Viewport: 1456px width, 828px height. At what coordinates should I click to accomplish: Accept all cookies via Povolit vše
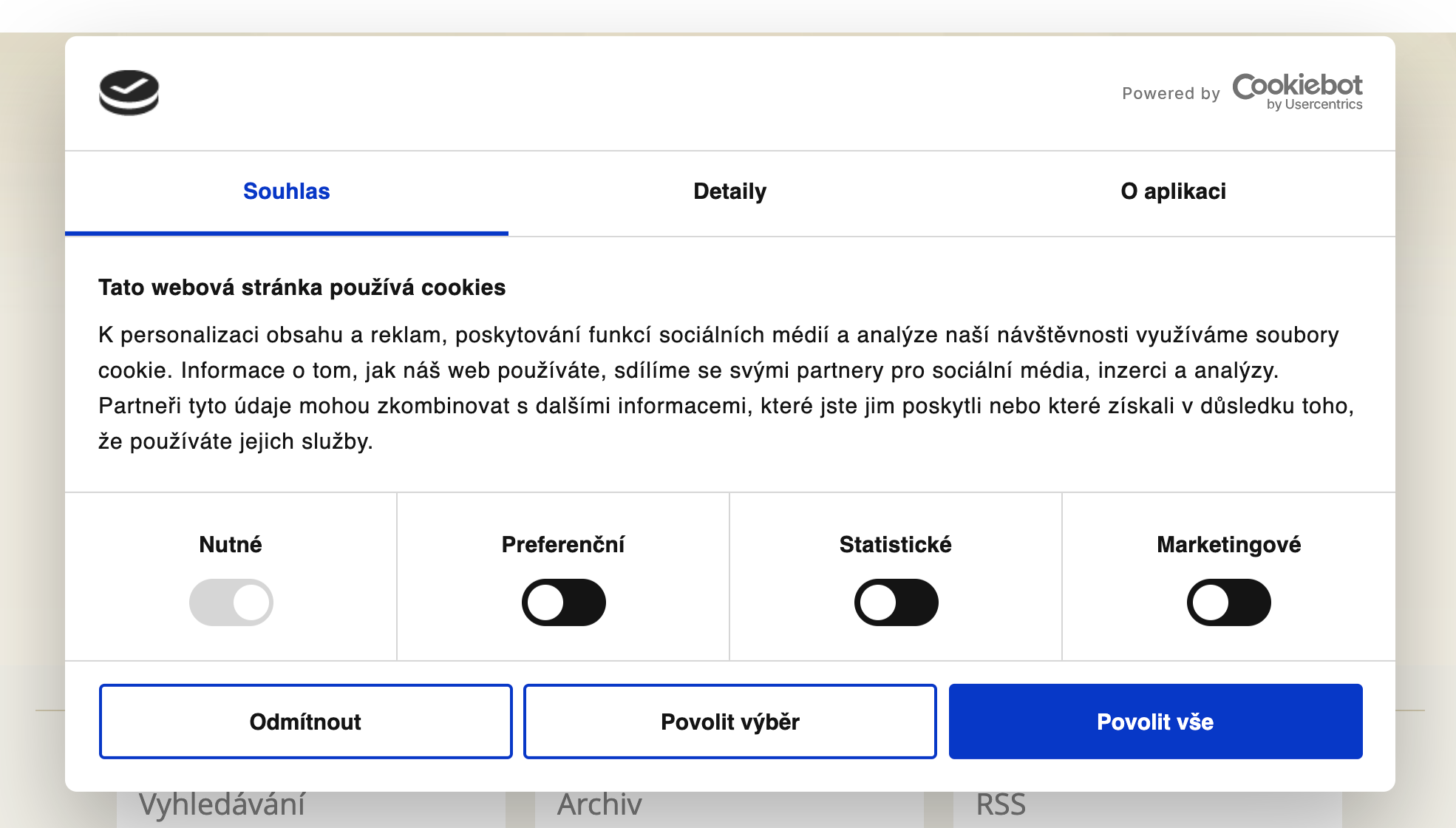point(1155,722)
